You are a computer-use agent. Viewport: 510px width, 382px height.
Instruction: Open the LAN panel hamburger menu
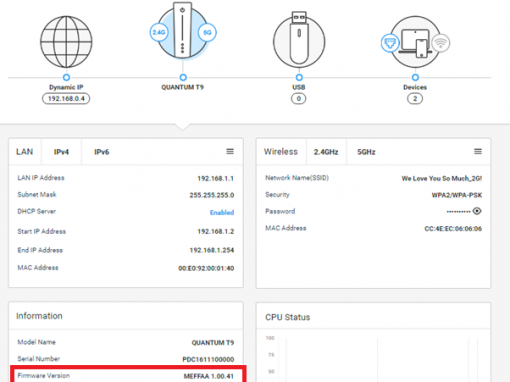pyautogui.click(x=230, y=151)
